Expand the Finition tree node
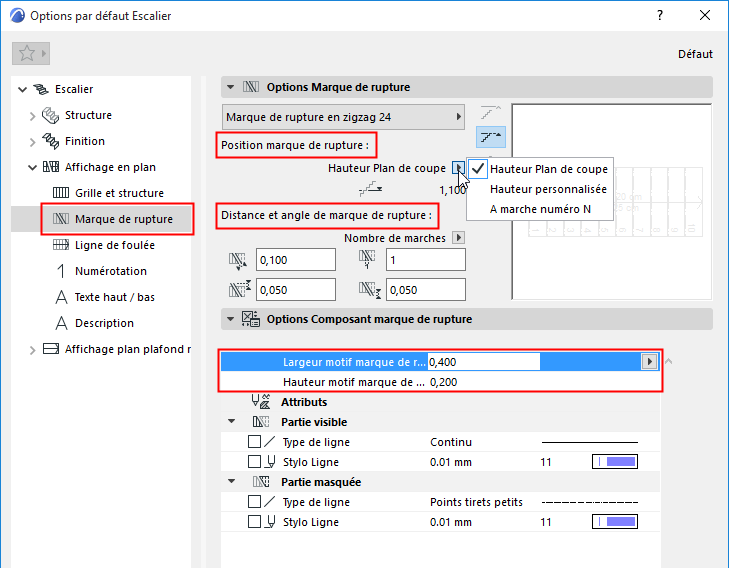 (x=33, y=142)
